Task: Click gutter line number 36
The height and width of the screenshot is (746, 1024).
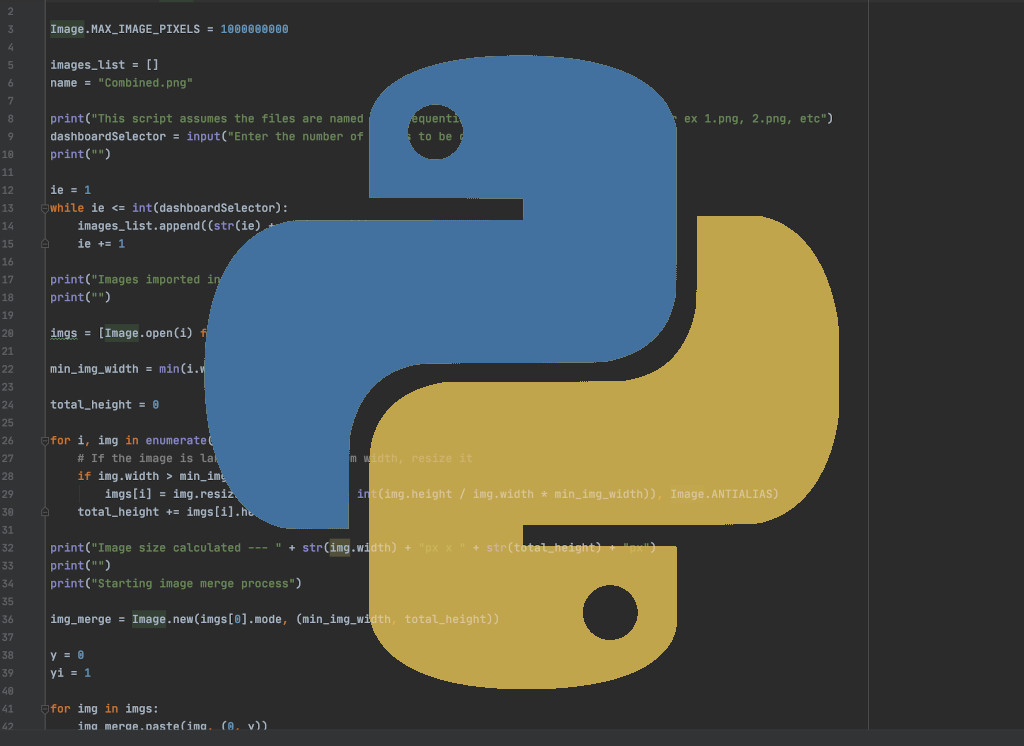Action: tap(8, 619)
